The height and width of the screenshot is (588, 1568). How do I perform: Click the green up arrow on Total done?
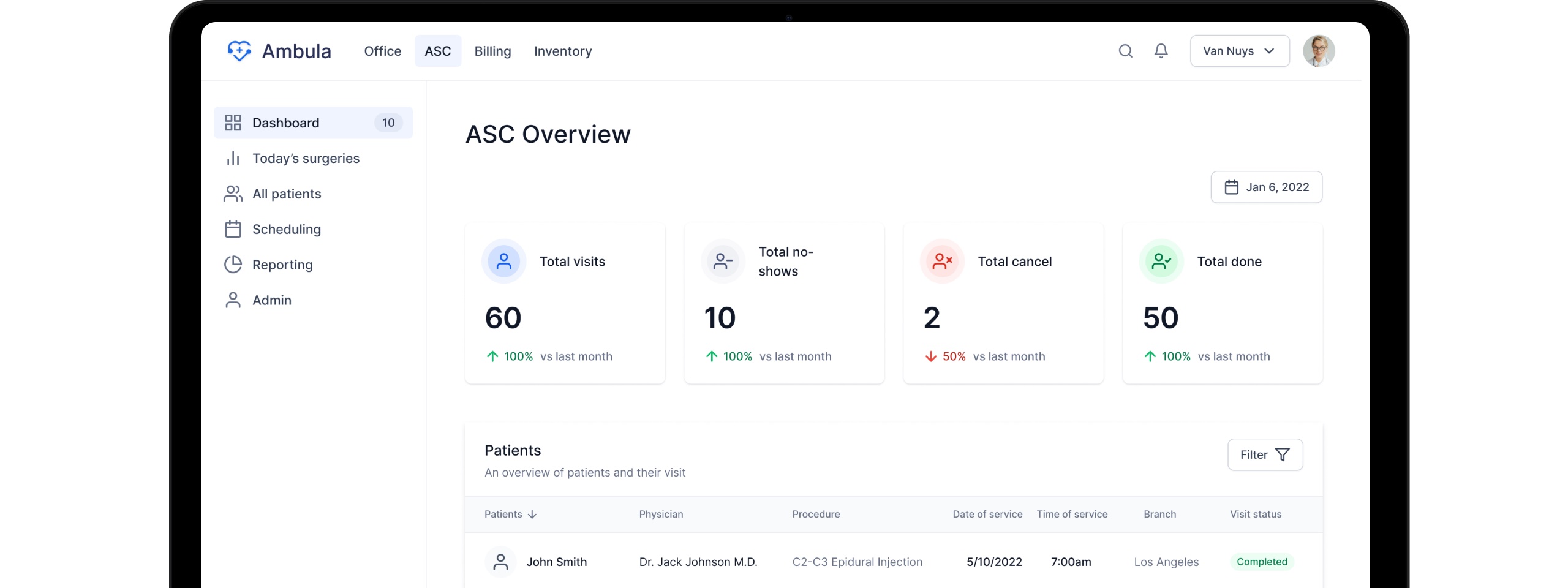coord(1150,356)
